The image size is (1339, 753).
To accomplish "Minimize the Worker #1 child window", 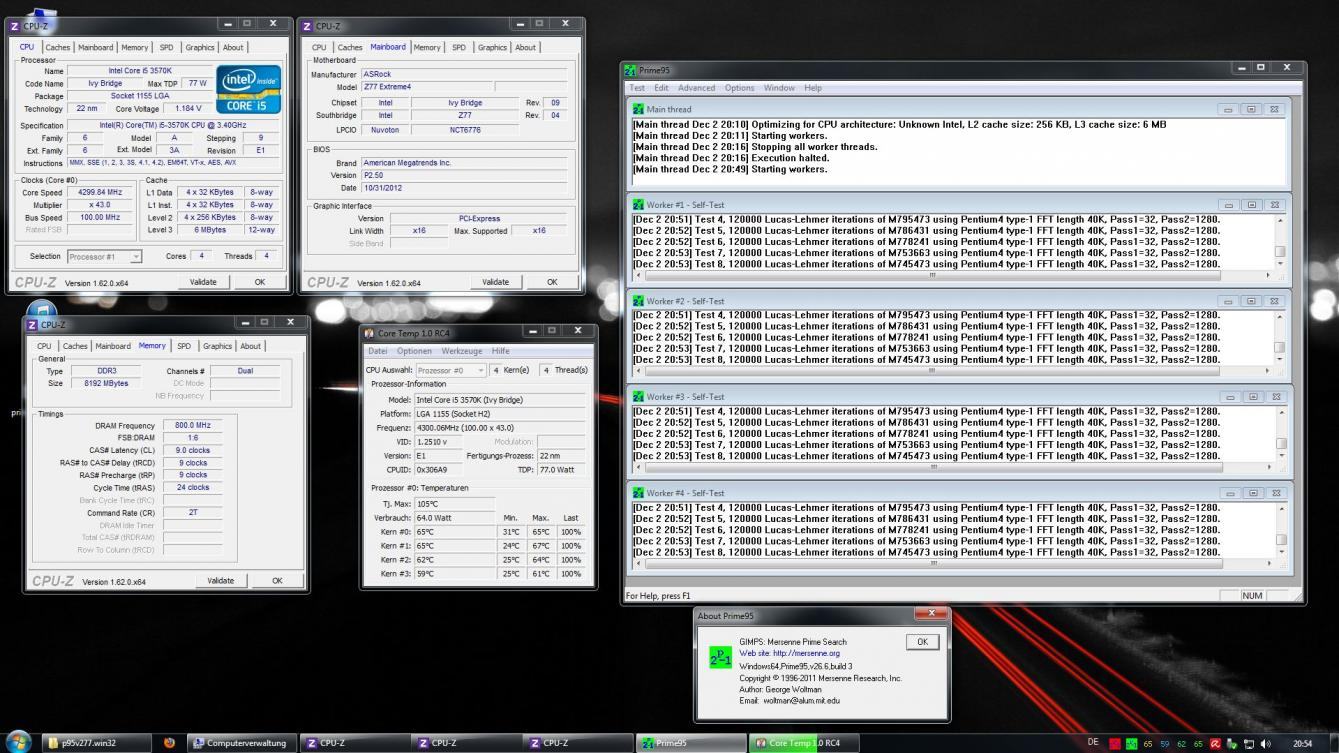I will [1228, 205].
